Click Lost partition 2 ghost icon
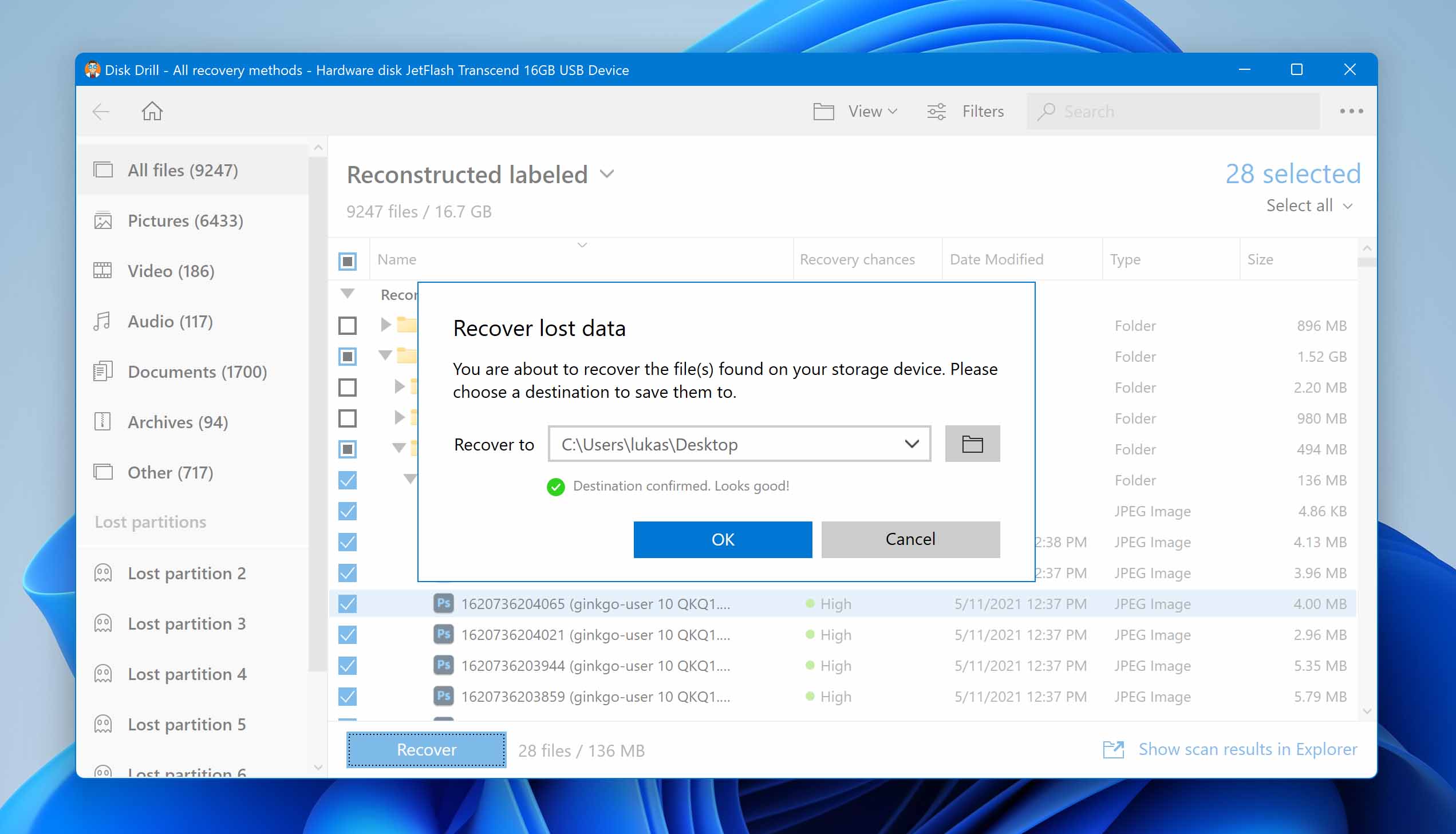The image size is (1456, 834). click(103, 574)
